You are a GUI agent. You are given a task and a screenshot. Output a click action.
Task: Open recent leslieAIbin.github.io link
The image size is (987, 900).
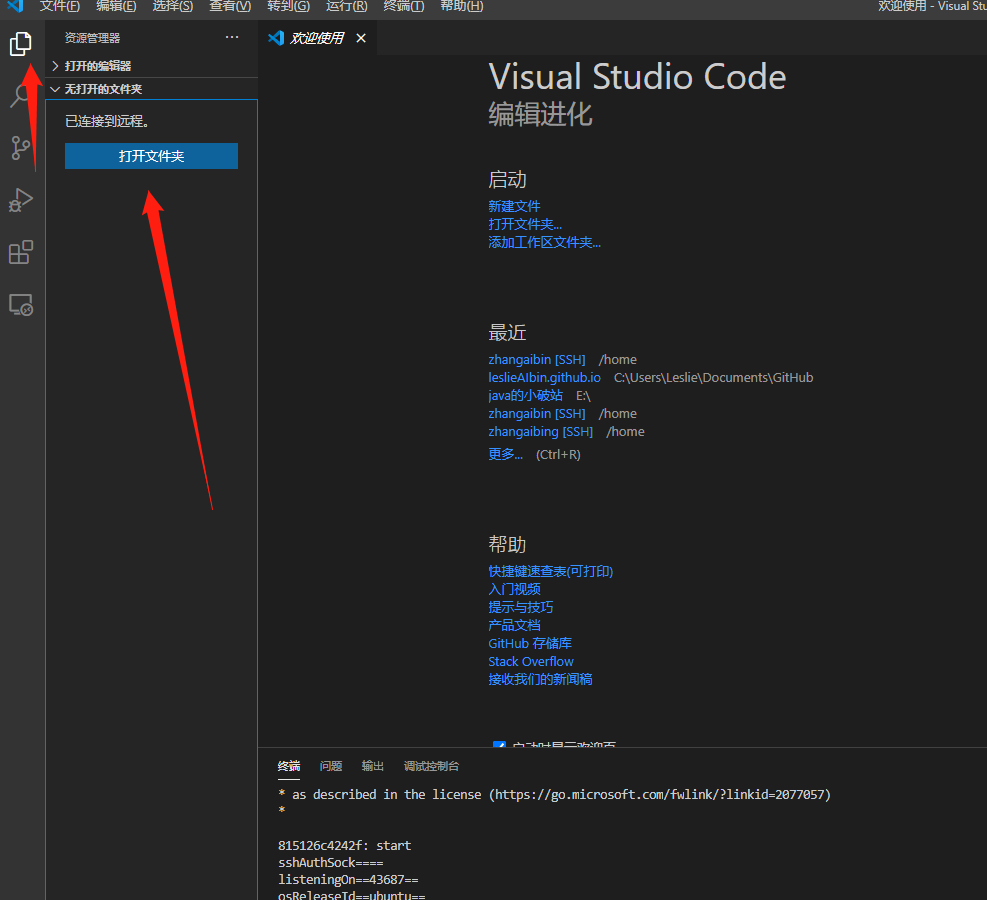pos(544,378)
